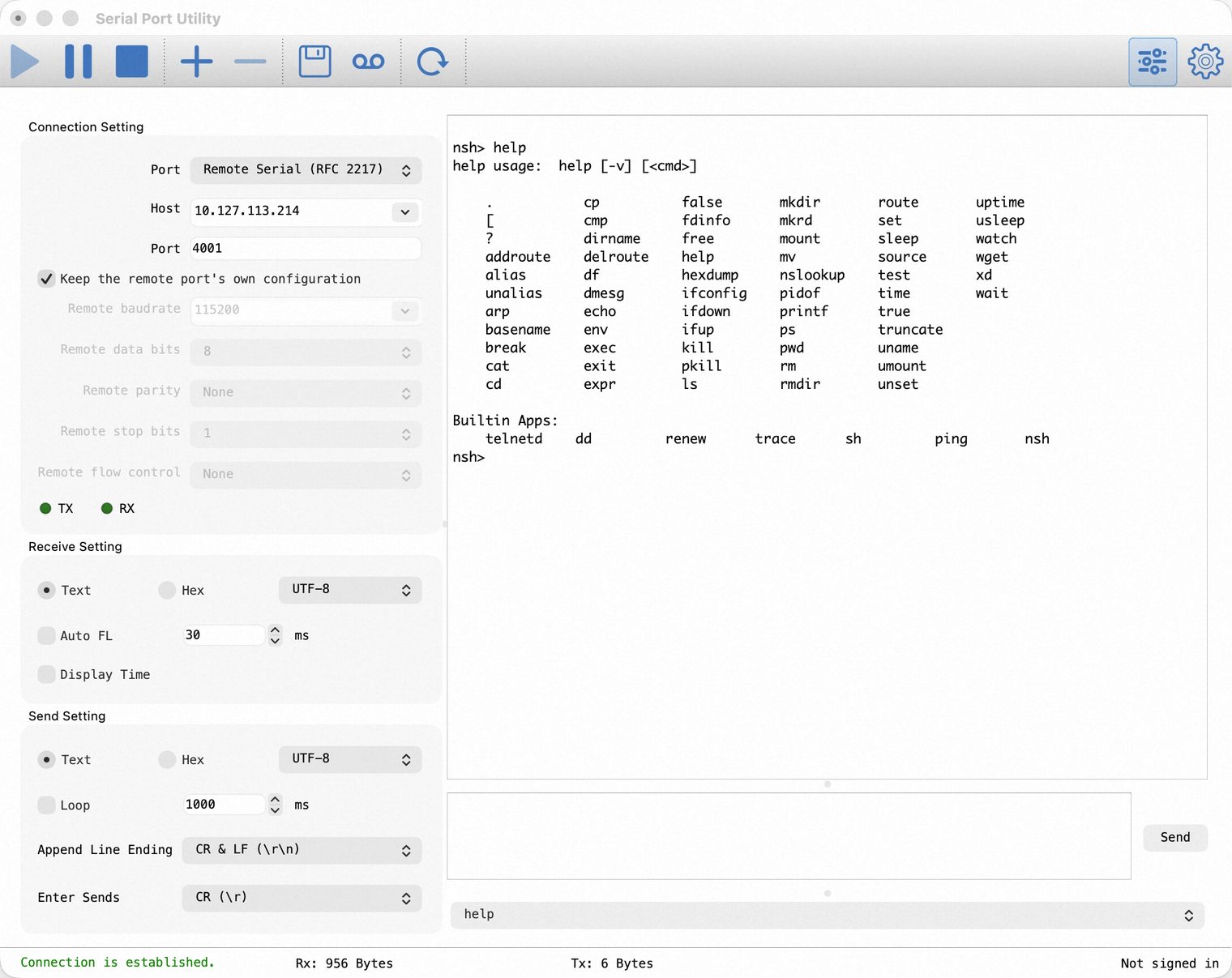Expand the Host address dropdown arrow
The height and width of the screenshot is (978, 1232).
(x=405, y=211)
